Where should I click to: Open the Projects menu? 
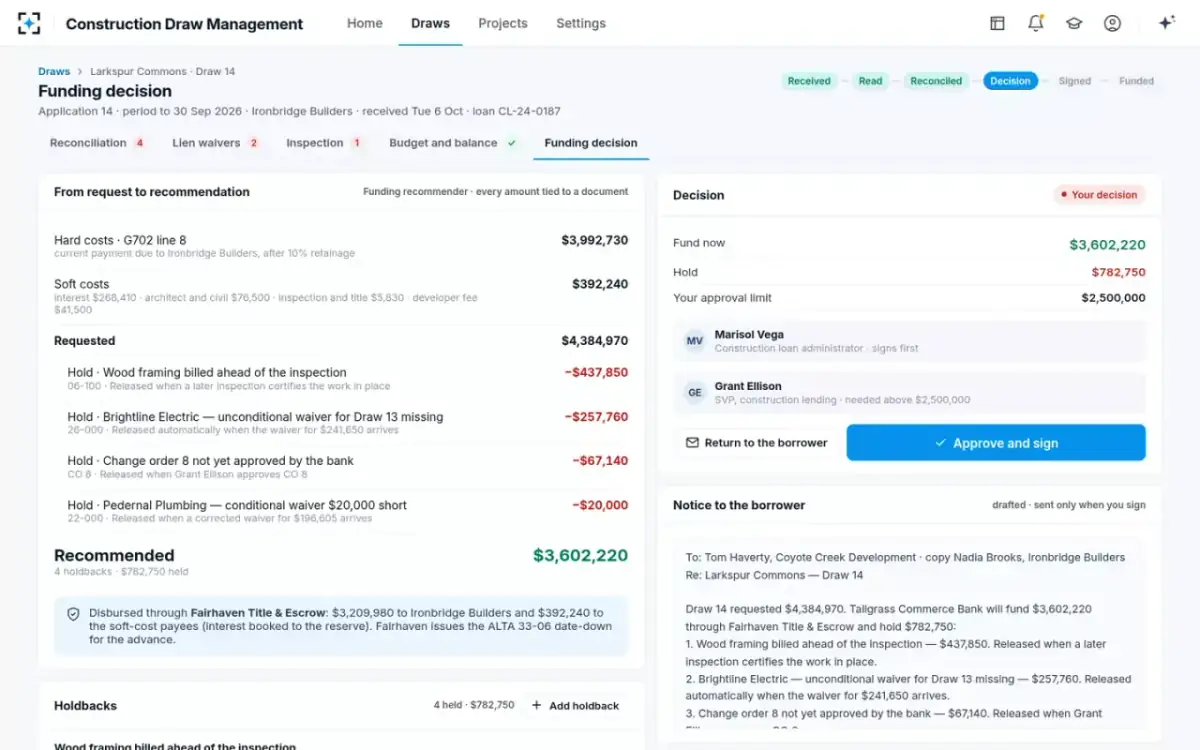(x=503, y=23)
